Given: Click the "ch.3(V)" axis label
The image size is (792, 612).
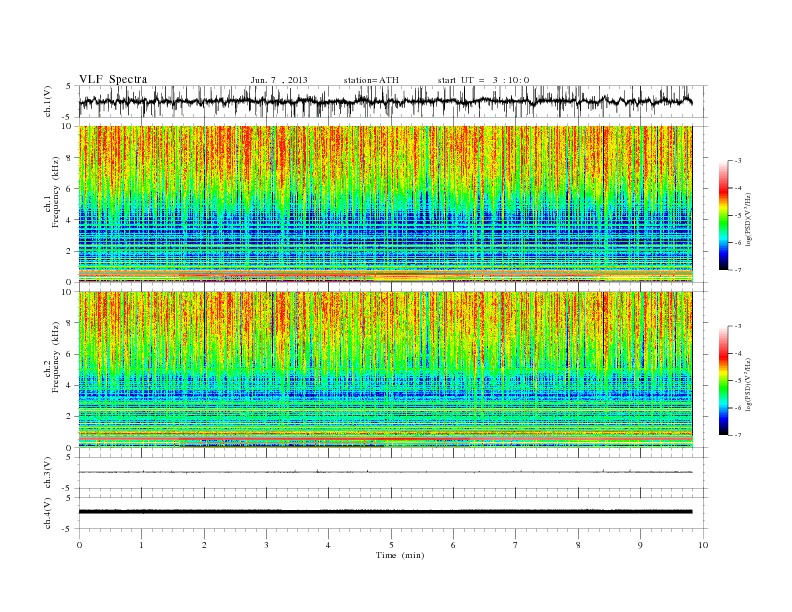Looking at the screenshot, I should click(x=48, y=473).
